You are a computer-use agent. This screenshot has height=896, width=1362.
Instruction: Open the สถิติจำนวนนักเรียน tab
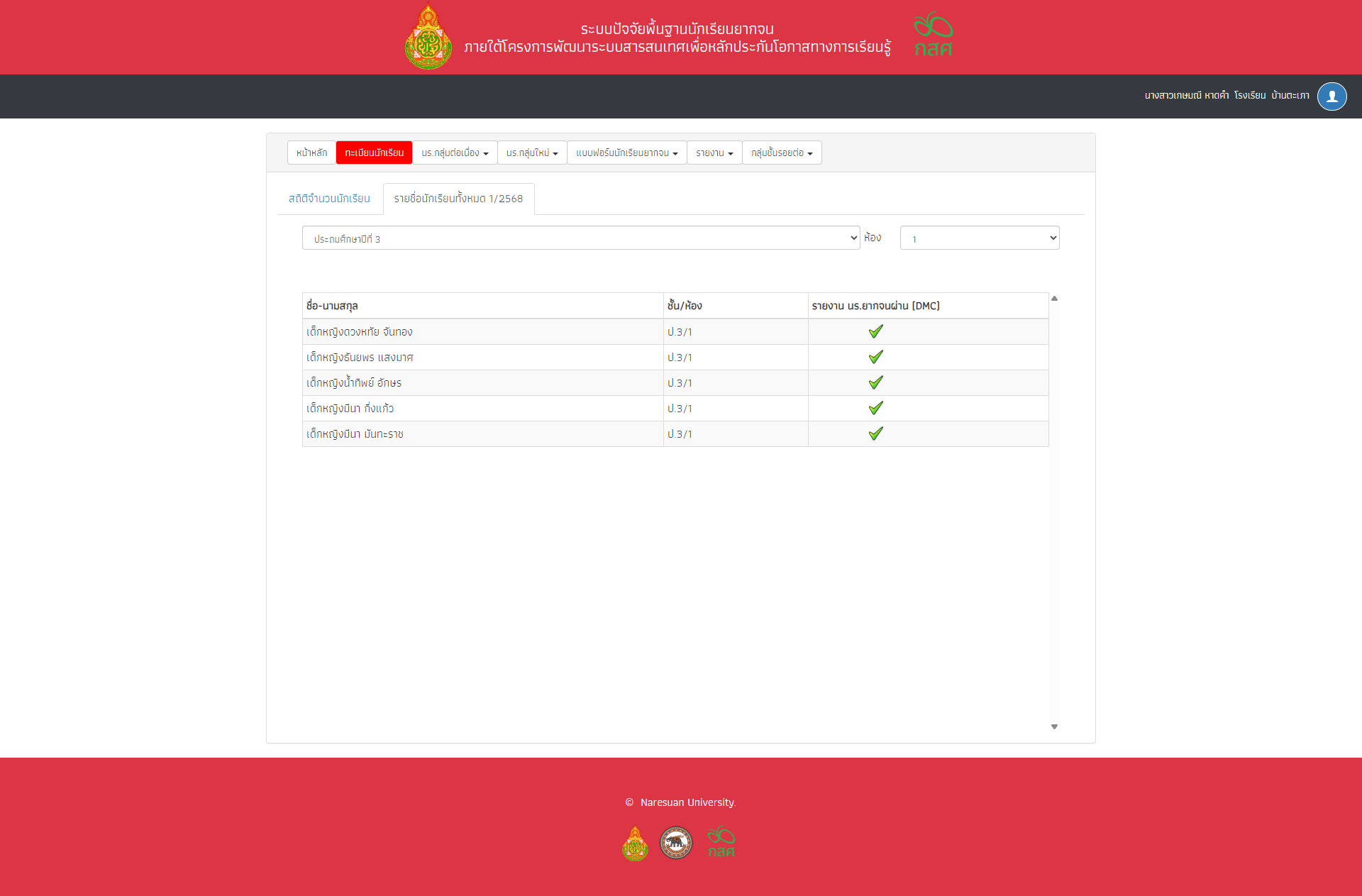pos(329,199)
